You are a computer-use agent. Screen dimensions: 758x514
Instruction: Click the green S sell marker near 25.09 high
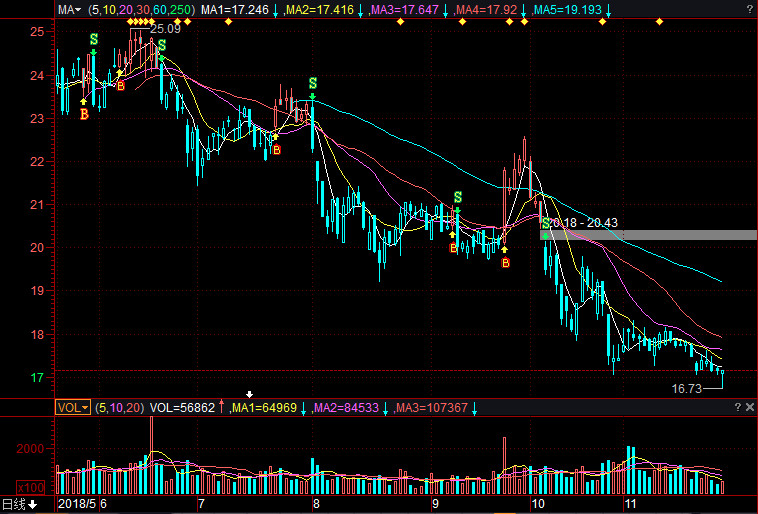point(160,45)
